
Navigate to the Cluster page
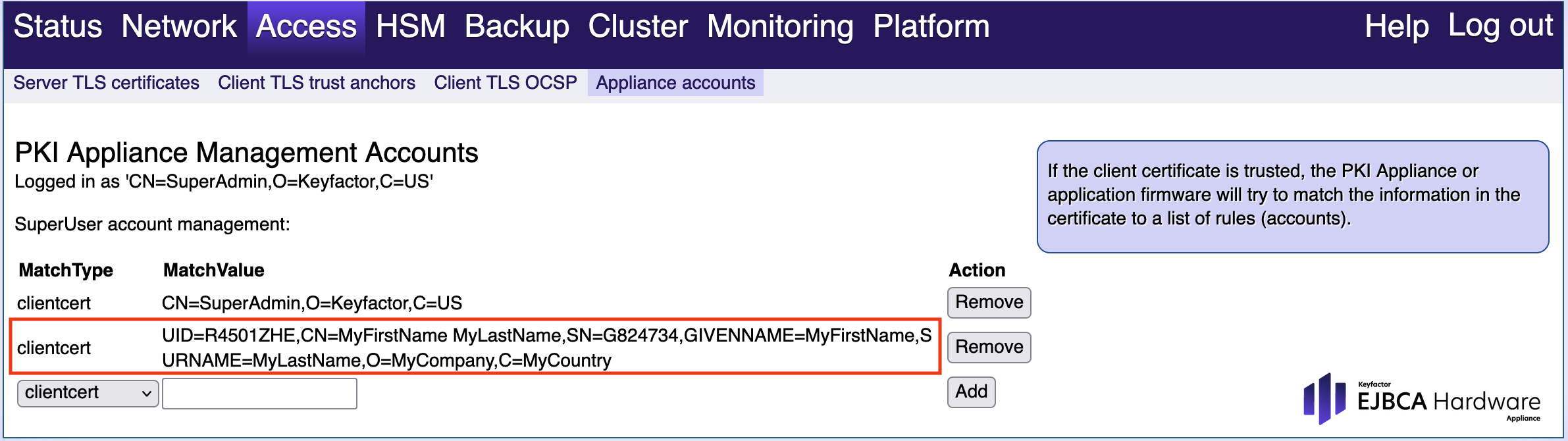637,27
